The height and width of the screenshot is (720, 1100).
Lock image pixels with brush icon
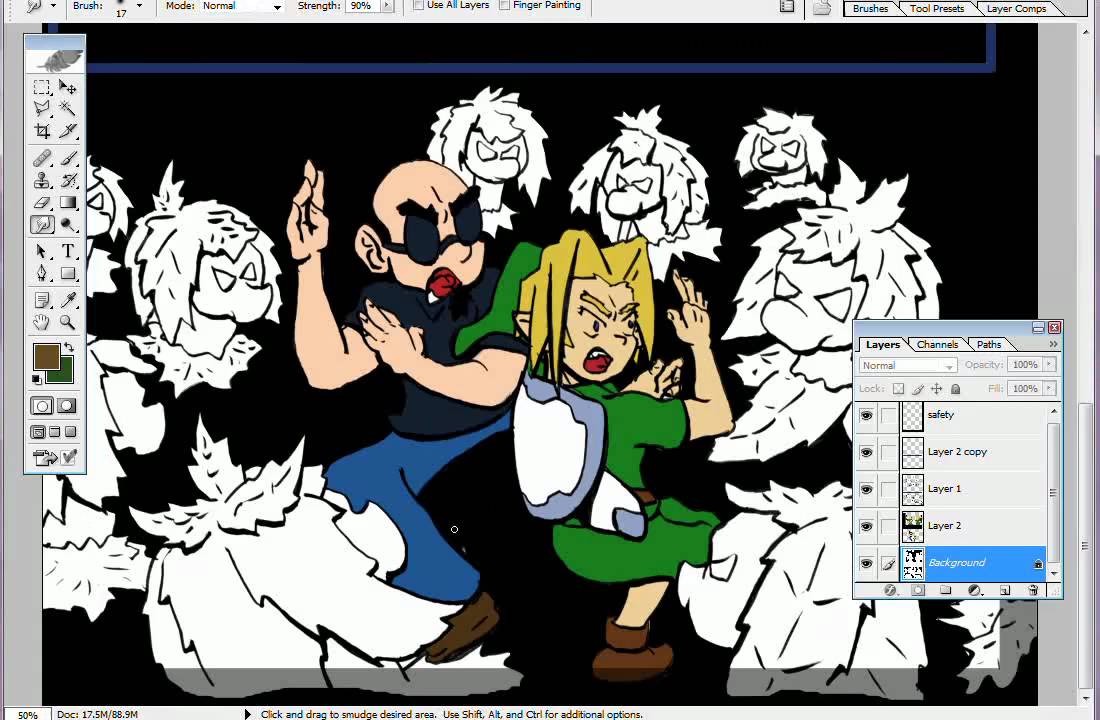(918, 388)
